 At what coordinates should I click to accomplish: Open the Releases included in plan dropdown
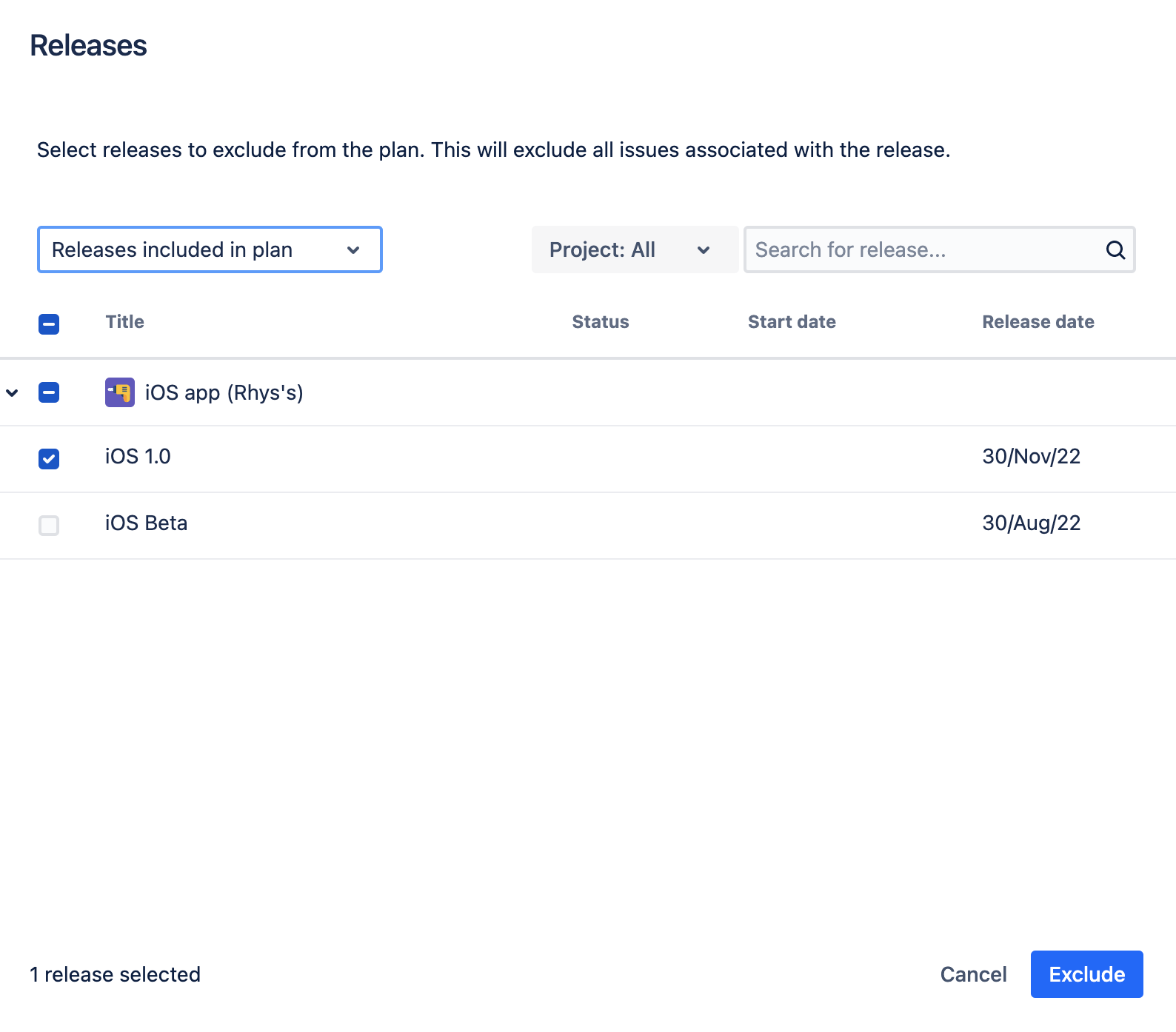coord(210,250)
